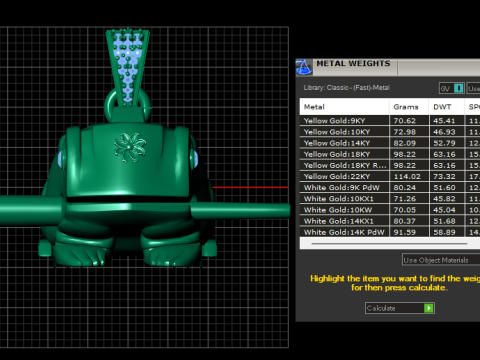Toggle the GV switch
This screenshot has height=360, width=480.
pyautogui.click(x=452, y=88)
